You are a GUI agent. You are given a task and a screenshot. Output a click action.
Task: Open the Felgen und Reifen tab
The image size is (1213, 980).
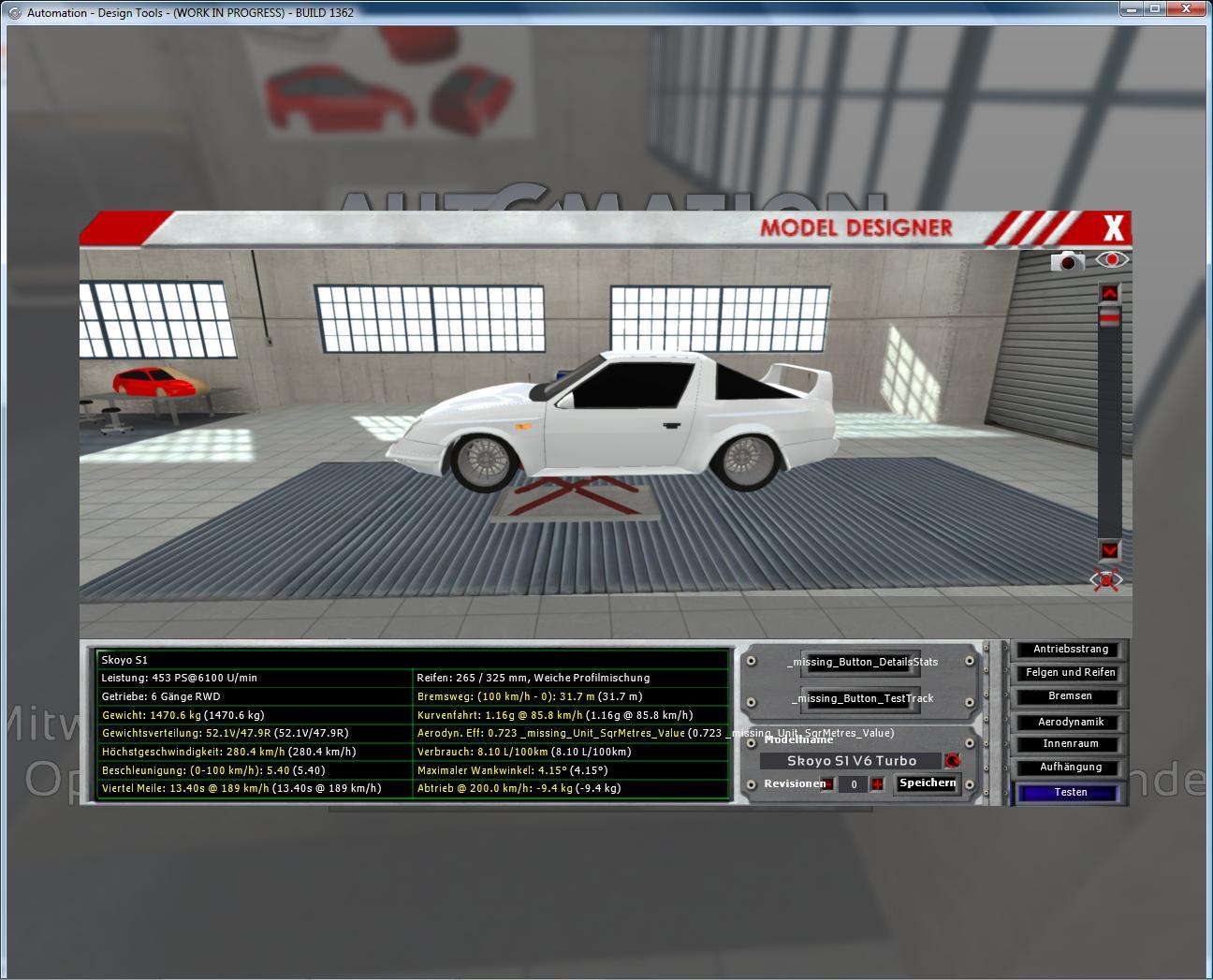(1070, 672)
